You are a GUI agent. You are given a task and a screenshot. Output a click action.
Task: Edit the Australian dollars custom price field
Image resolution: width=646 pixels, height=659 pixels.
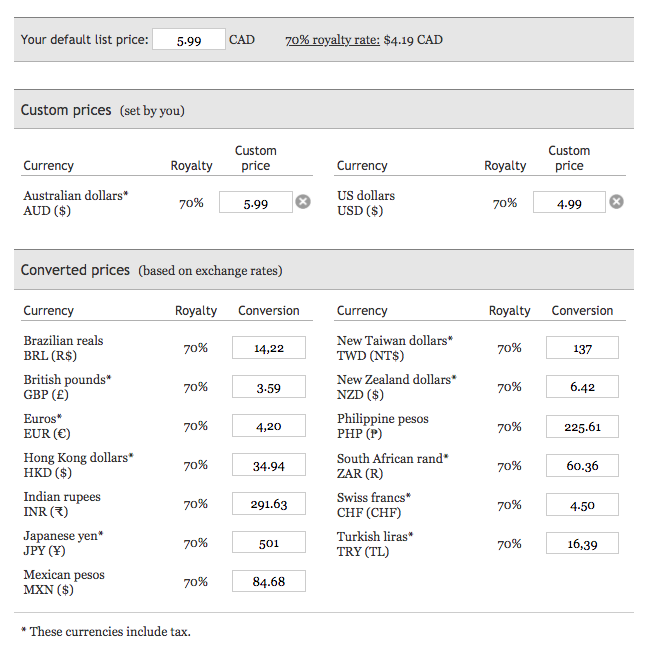pos(256,203)
